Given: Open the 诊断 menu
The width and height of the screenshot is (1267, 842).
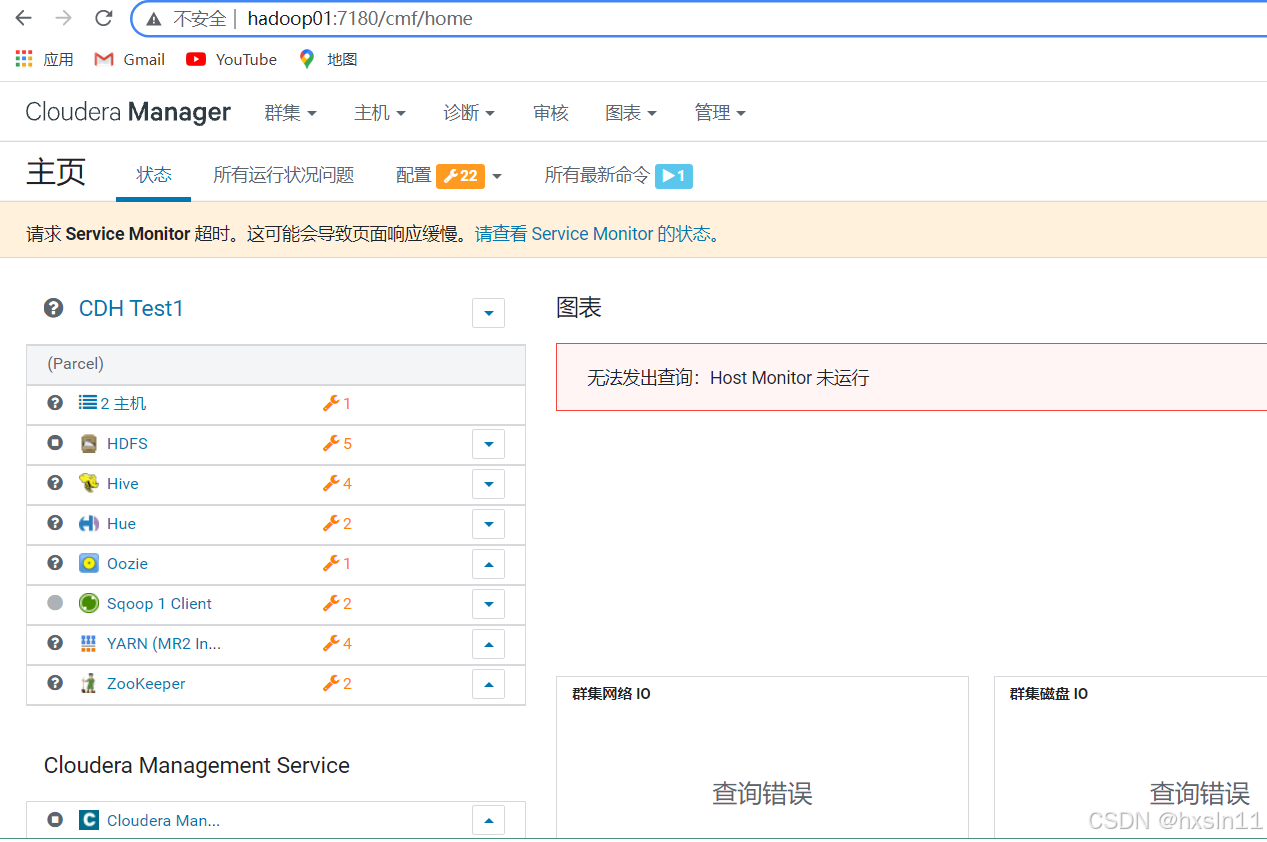Looking at the screenshot, I should (x=469, y=113).
